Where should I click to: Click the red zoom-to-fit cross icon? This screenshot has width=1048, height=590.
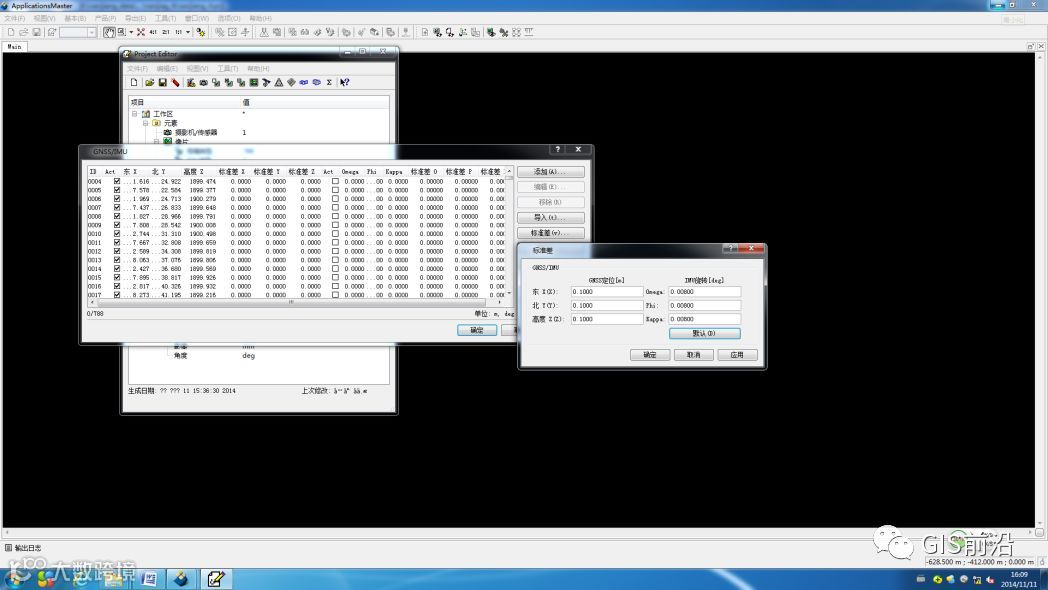coord(141,32)
